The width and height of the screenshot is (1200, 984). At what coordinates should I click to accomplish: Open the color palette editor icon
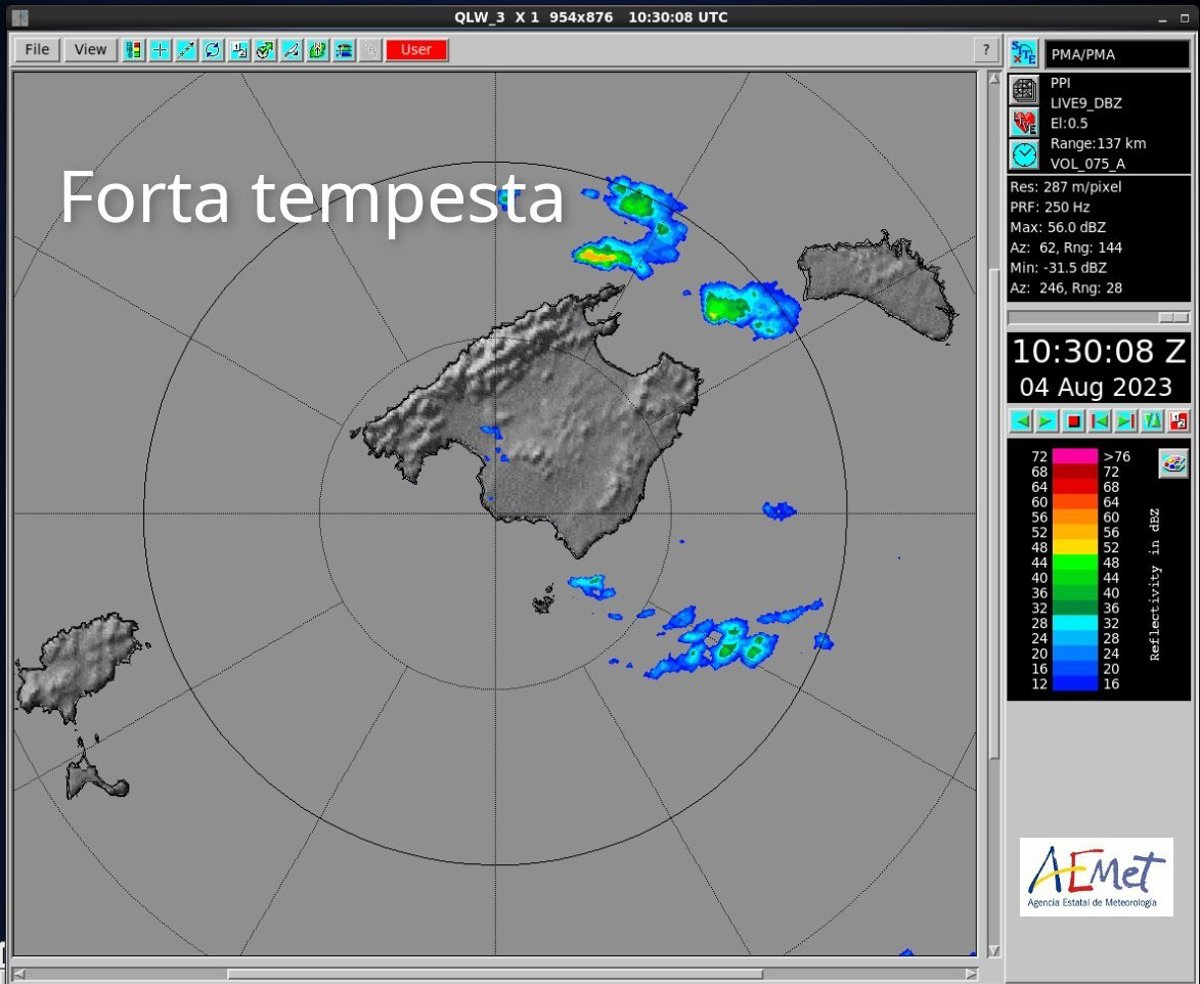coord(1173,463)
